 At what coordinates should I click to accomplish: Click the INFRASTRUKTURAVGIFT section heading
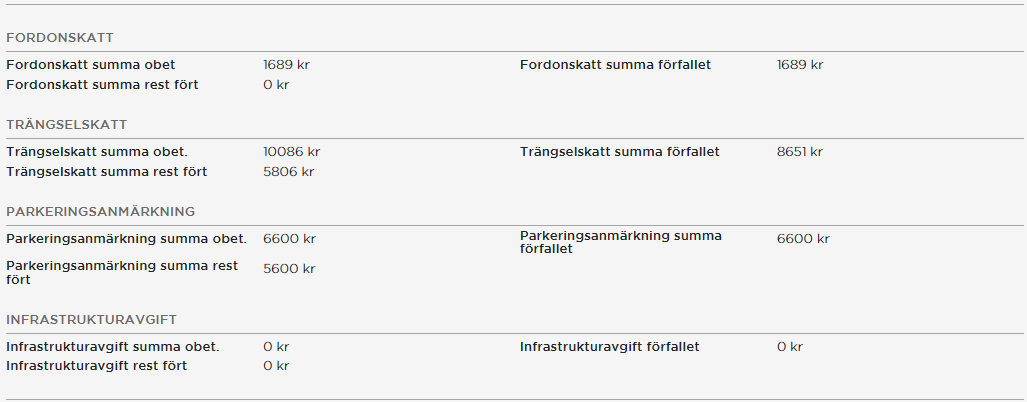pyautogui.click(x=91, y=319)
